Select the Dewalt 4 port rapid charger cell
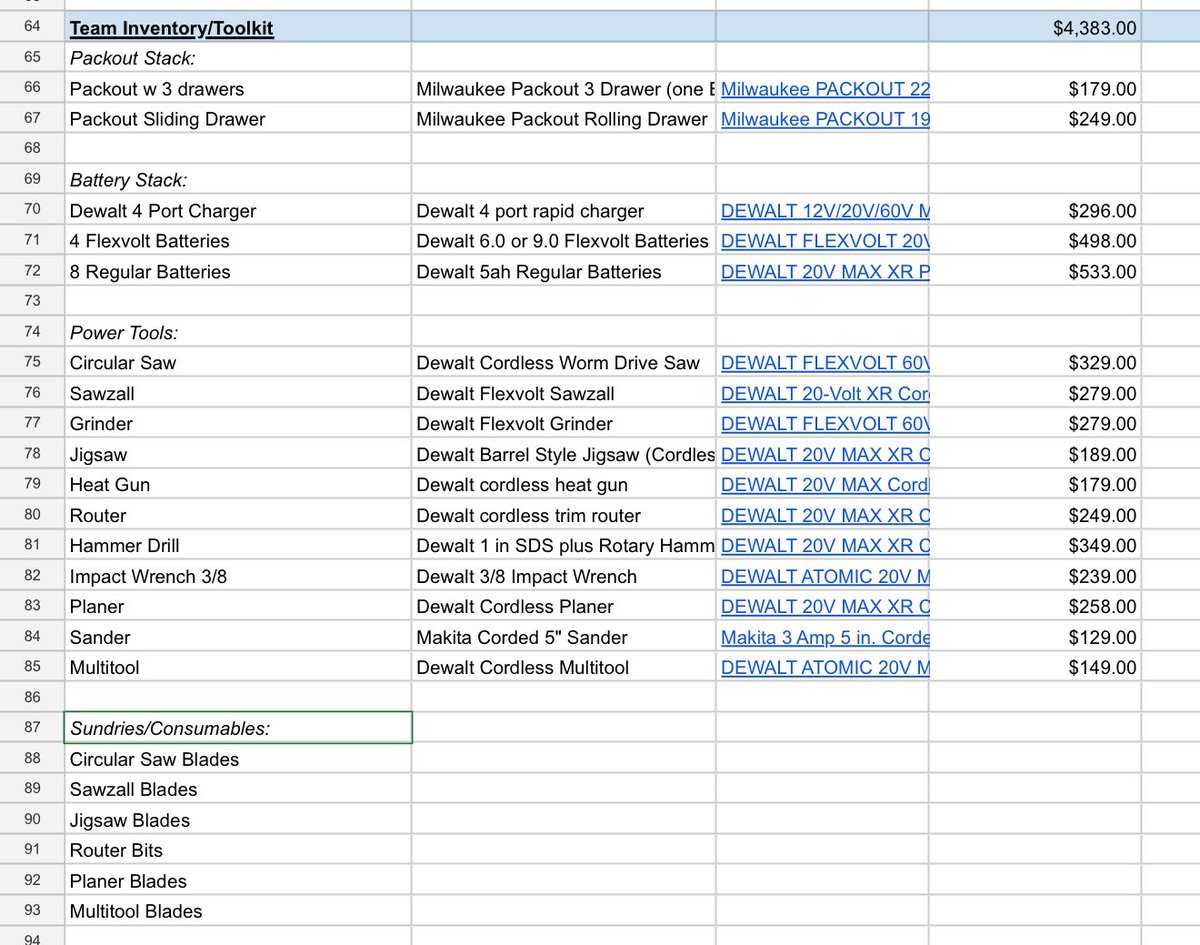Viewport: 1200px width, 945px height. 564,211
